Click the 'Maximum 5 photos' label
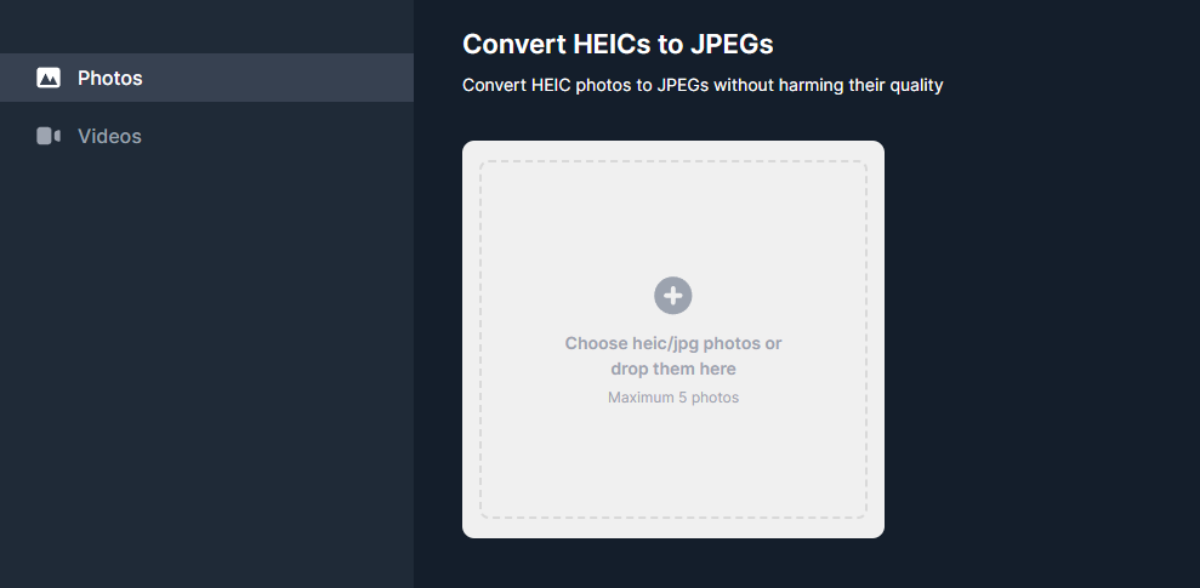1200x588 pixels. (673, 397)
